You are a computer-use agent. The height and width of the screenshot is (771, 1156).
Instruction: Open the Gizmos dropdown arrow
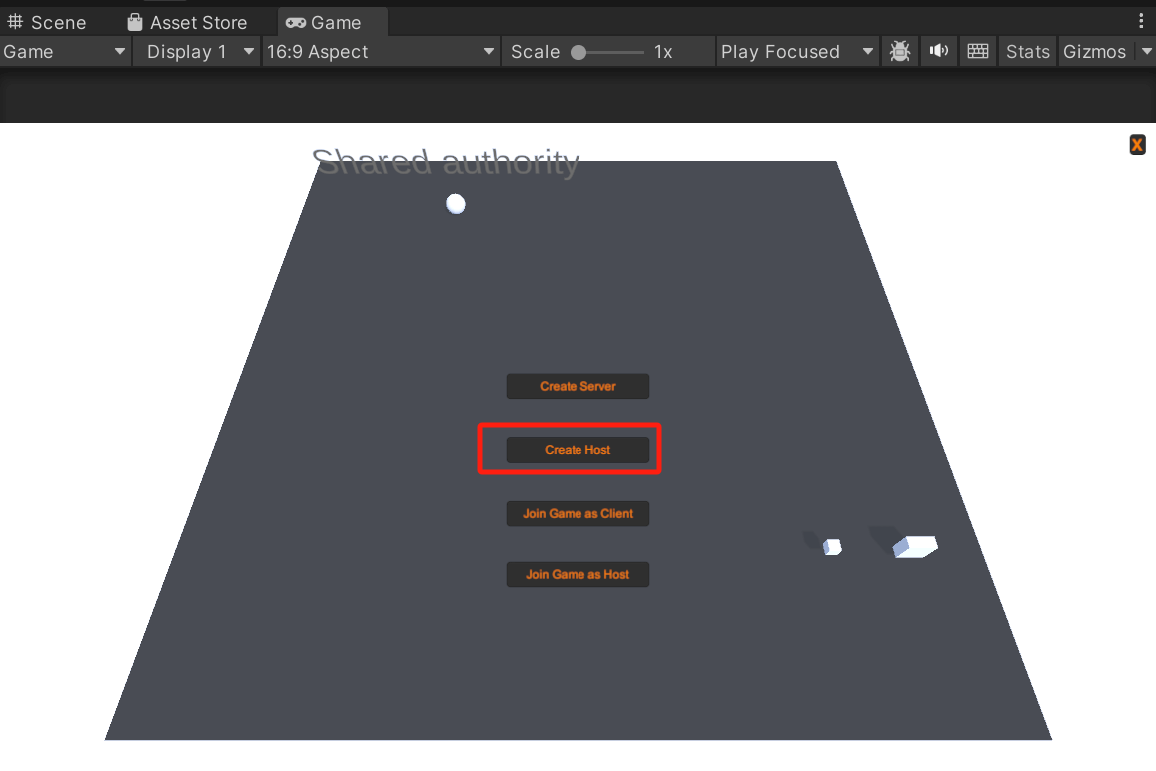1146,52
